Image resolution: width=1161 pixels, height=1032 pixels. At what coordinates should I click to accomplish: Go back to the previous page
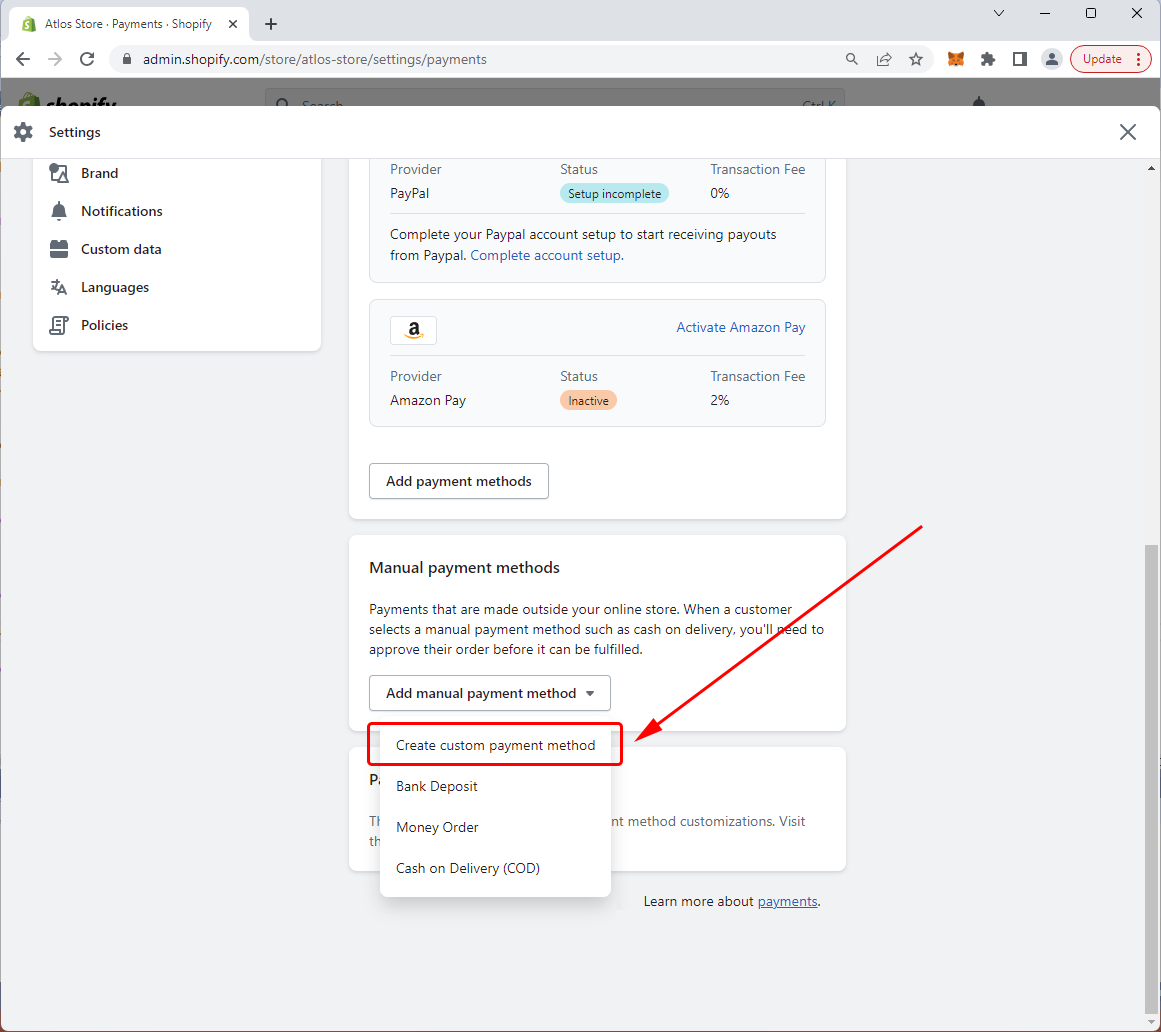point(23,59)
